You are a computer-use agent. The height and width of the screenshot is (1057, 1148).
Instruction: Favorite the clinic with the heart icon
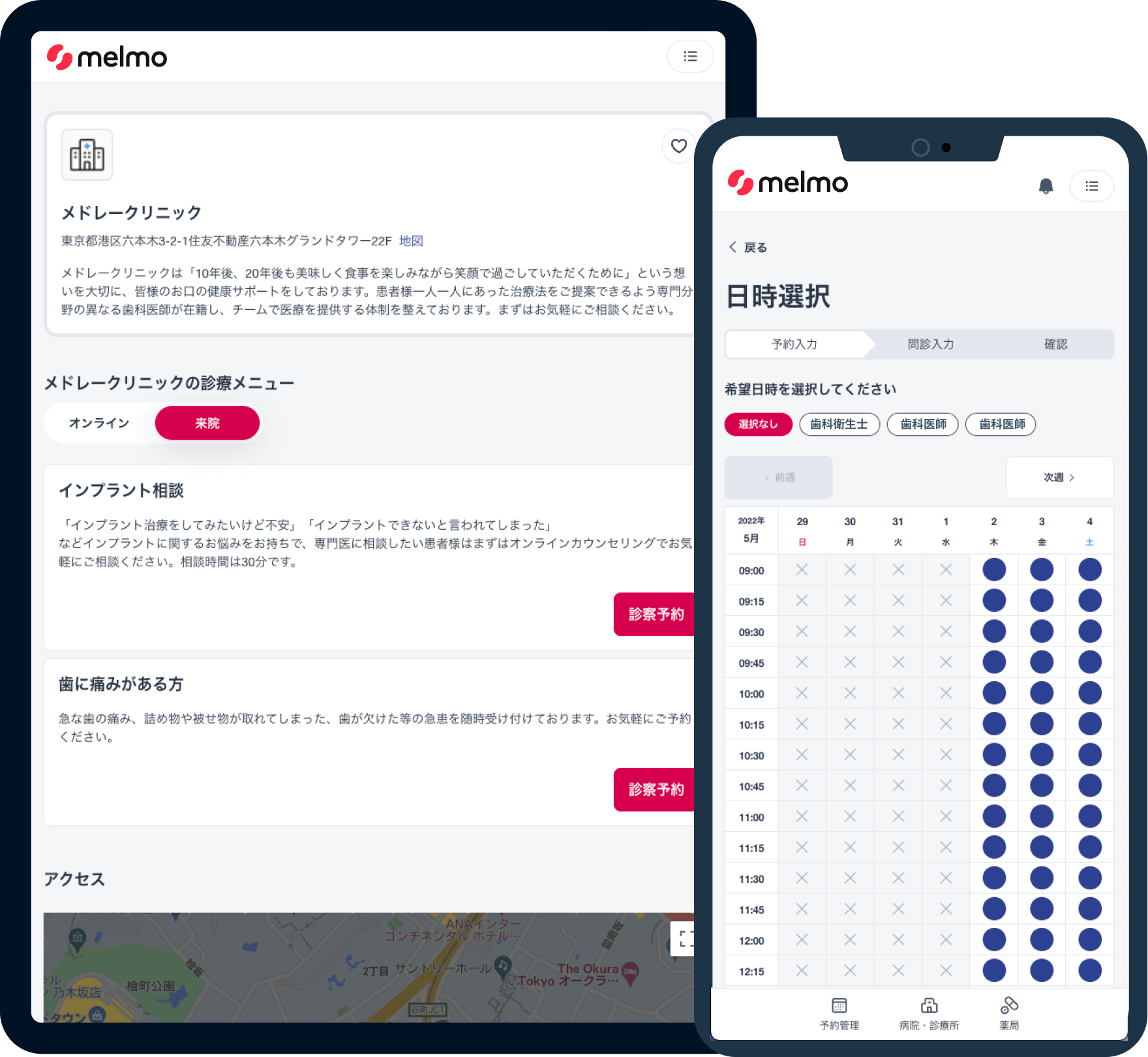679,147
